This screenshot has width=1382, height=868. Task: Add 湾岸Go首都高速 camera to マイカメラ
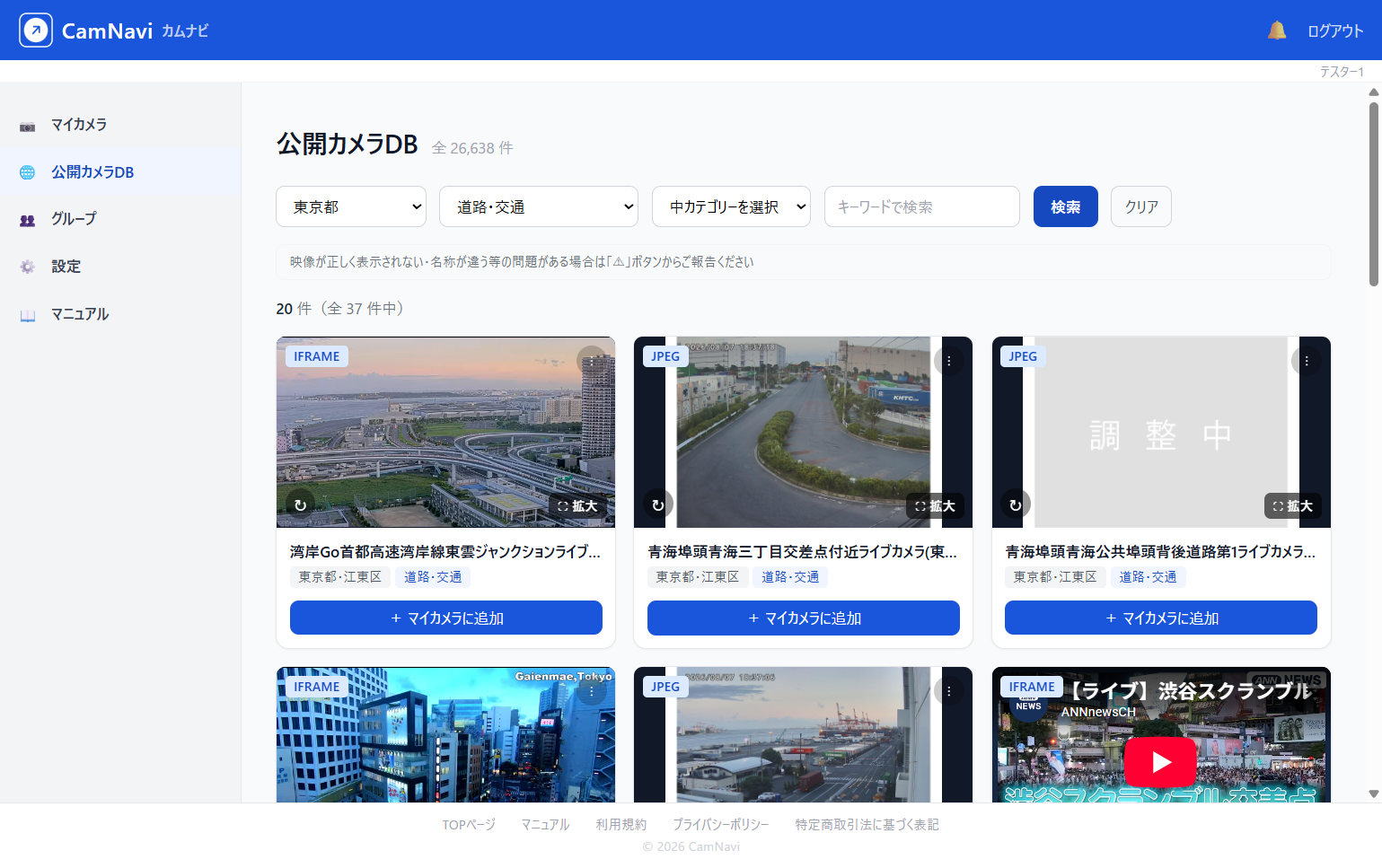click(446, 618)
